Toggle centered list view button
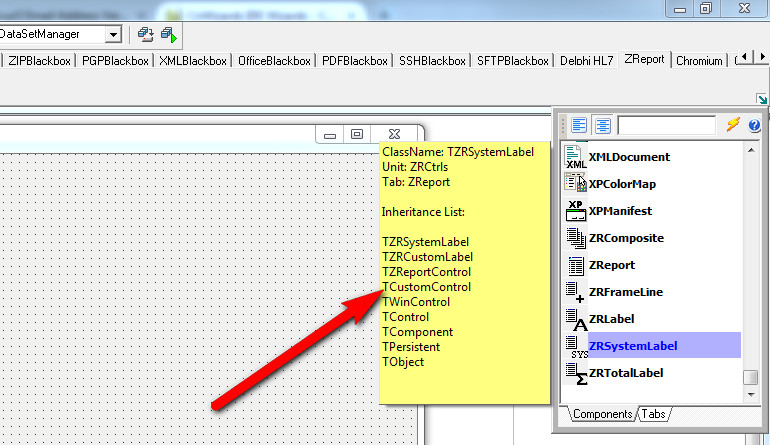This screenshot has height=445, width=770. (602, 125)
